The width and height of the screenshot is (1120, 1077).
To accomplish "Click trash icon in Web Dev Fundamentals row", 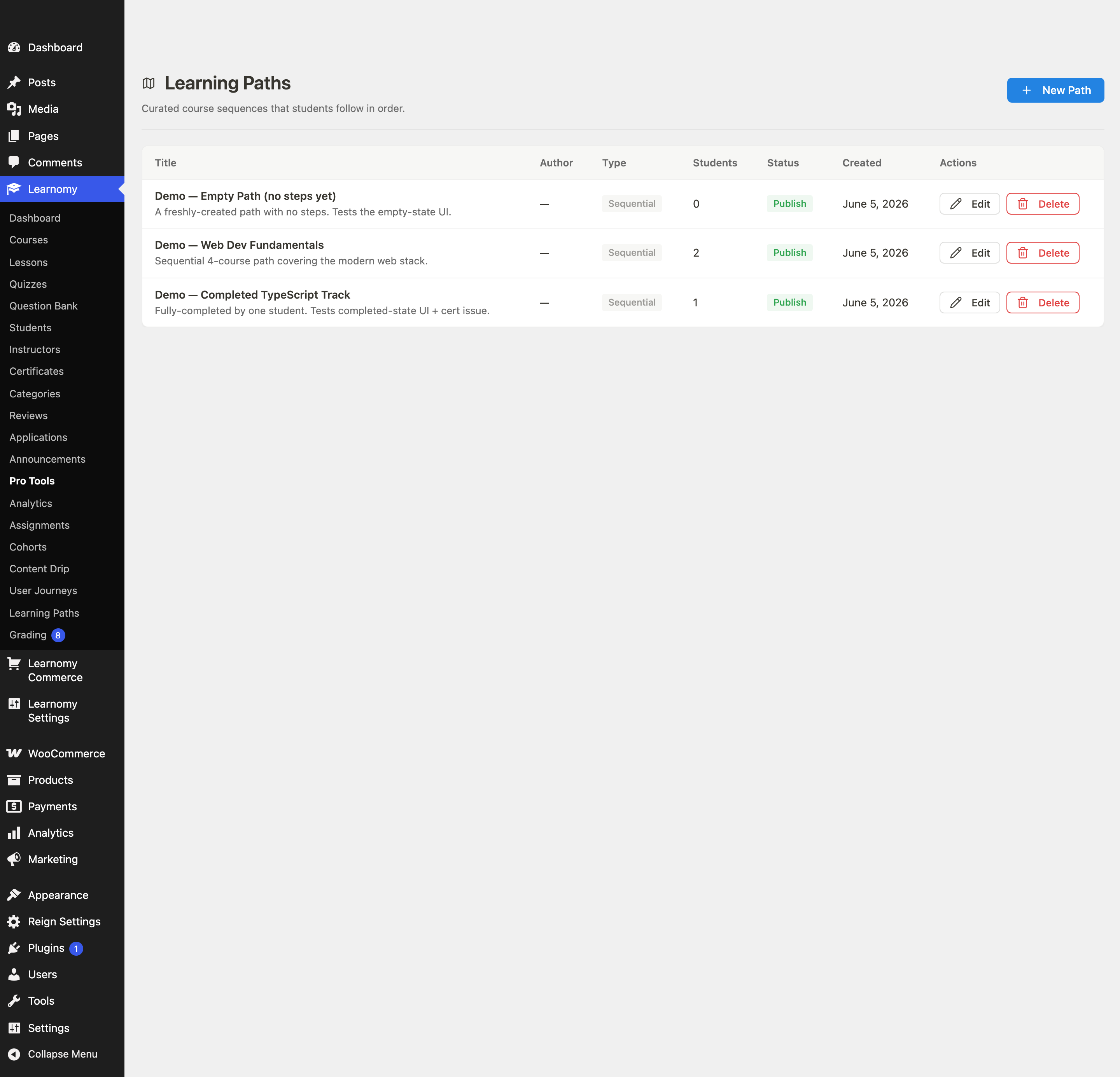I will 1023,253.
